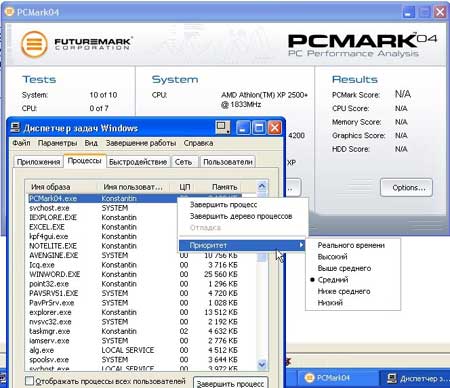
Task: Set priority to Низкий
Action: coord(353,303)
